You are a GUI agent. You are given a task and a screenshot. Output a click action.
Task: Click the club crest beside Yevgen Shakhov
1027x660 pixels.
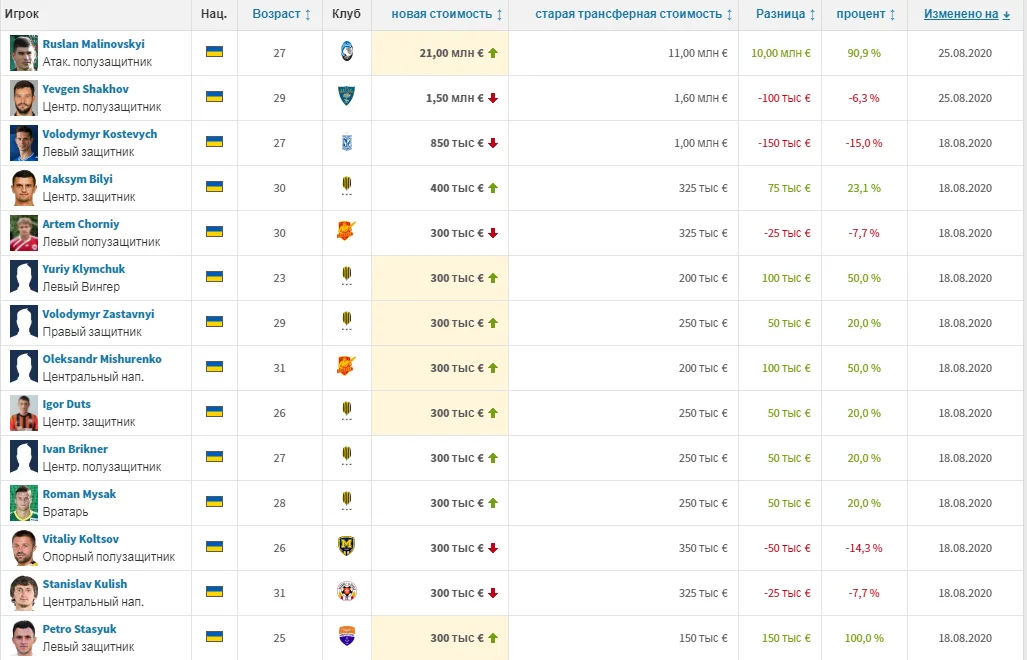(346, 97)
